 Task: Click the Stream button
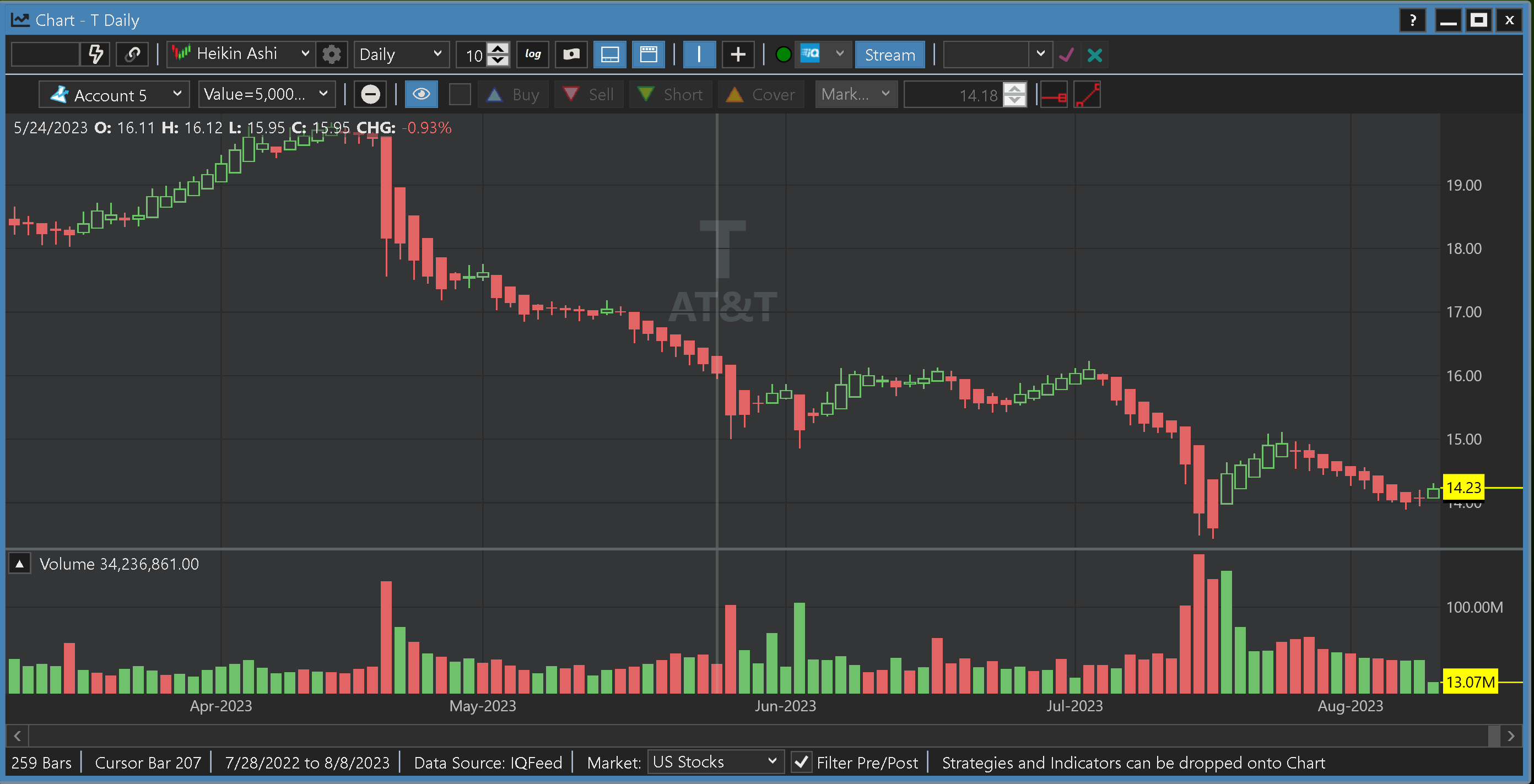click(x=889, y=55)
